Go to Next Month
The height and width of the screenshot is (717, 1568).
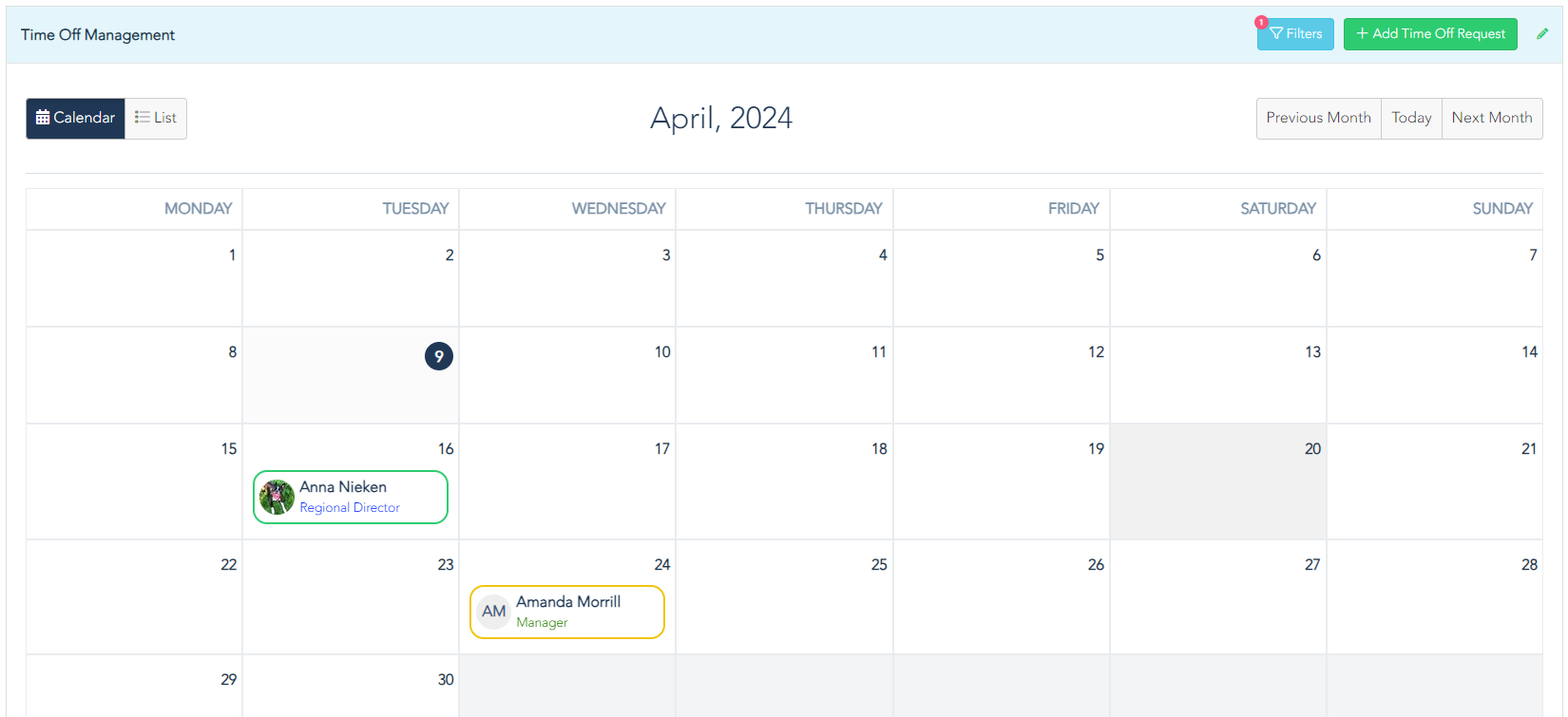(x=1492, y=118)
